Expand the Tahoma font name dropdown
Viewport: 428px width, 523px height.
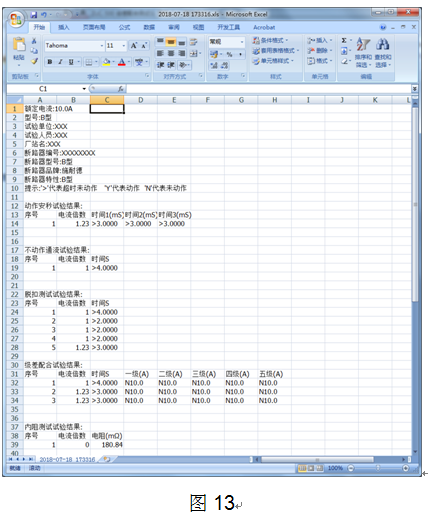pos(102,45)
